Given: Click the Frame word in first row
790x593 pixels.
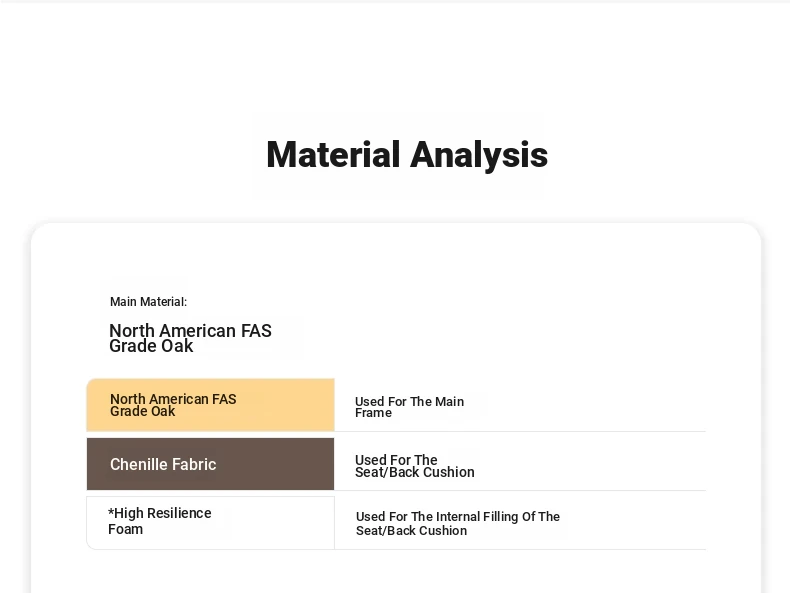Looking at the screenshot, I should [373, 413].
